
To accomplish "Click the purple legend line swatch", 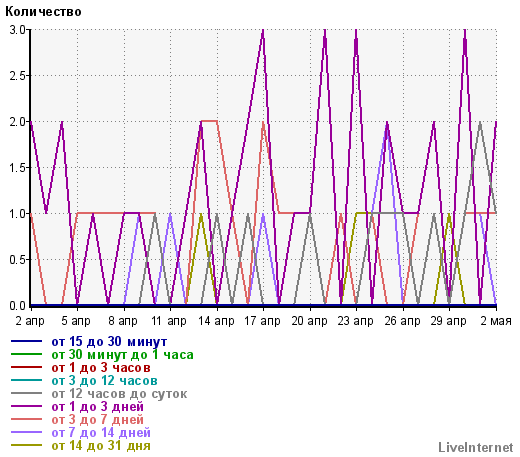I will coord(26,406).
